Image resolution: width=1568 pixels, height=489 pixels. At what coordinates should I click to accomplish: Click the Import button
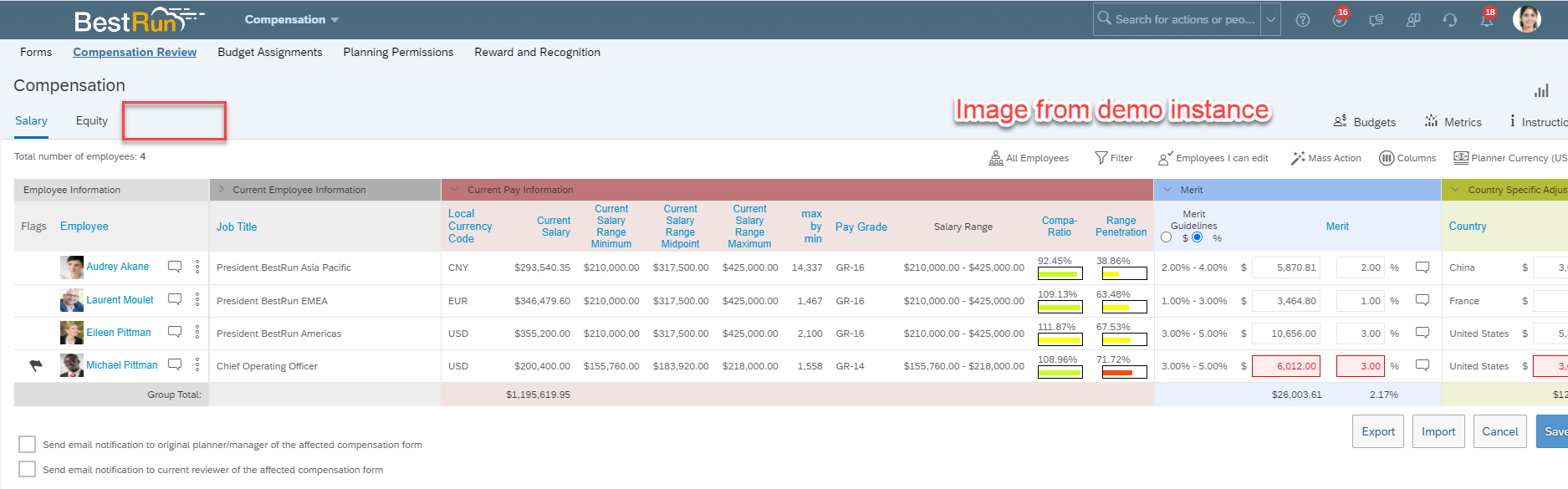tap(1438, 431)
